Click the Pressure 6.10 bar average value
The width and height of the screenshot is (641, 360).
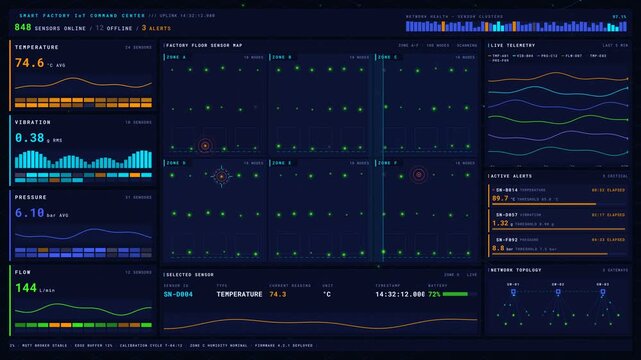pyautogui.click(x=41, y=213)
